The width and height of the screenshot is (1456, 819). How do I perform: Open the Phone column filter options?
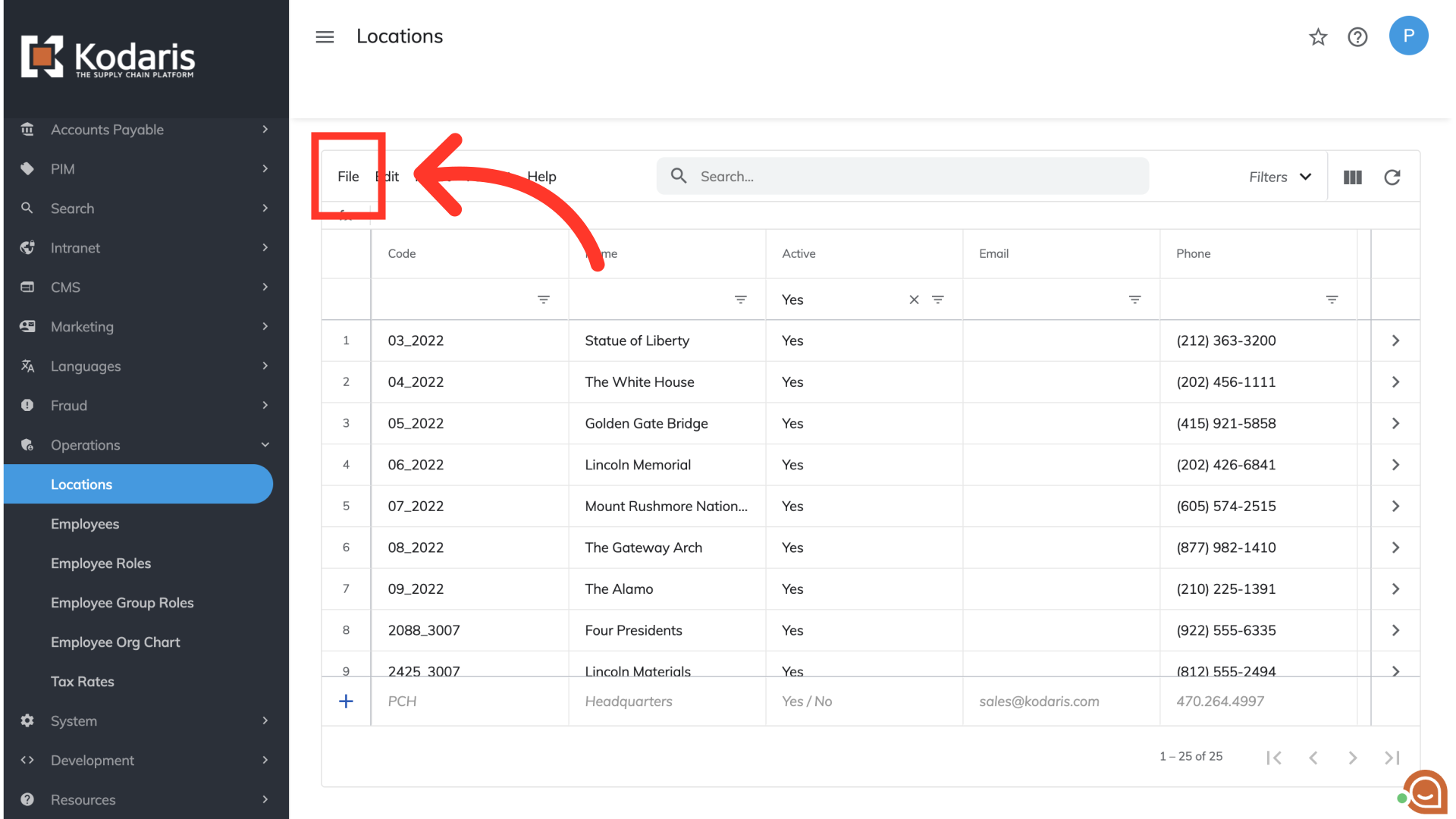tap(1332, 300)
